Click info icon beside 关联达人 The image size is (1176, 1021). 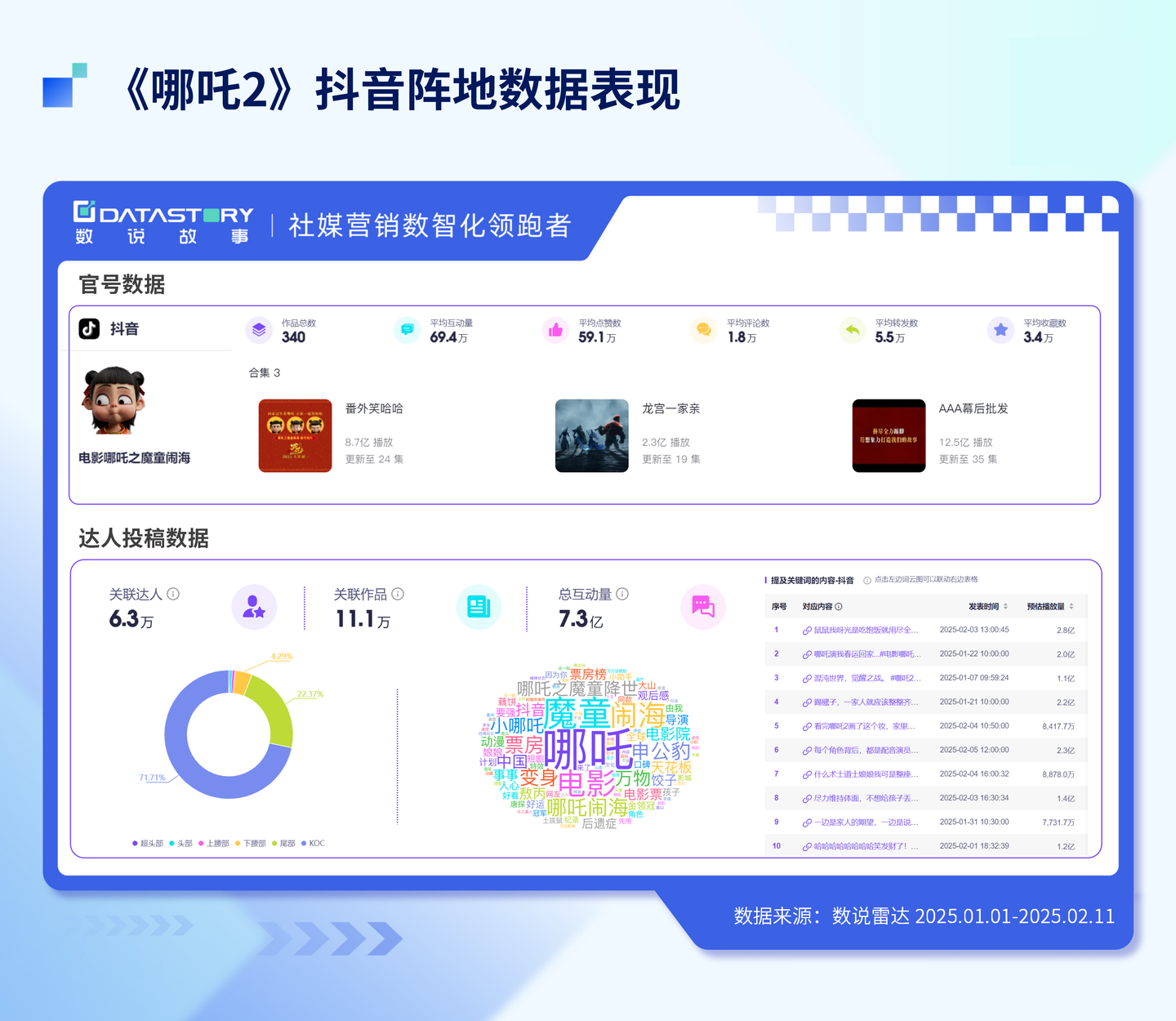click(x=173, y=594)
